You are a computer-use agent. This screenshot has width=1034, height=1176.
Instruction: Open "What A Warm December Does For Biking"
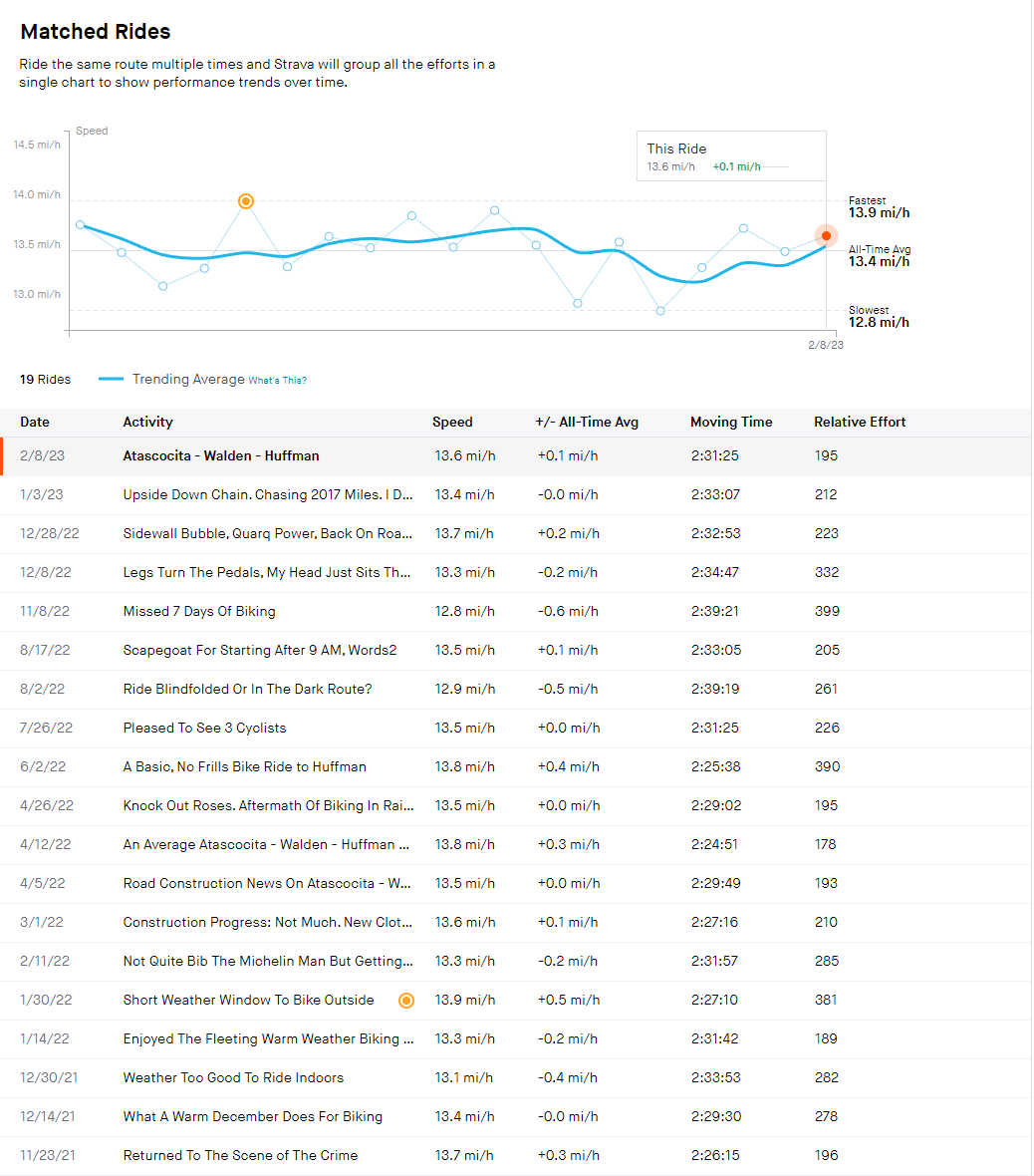tap(252, 1116)
